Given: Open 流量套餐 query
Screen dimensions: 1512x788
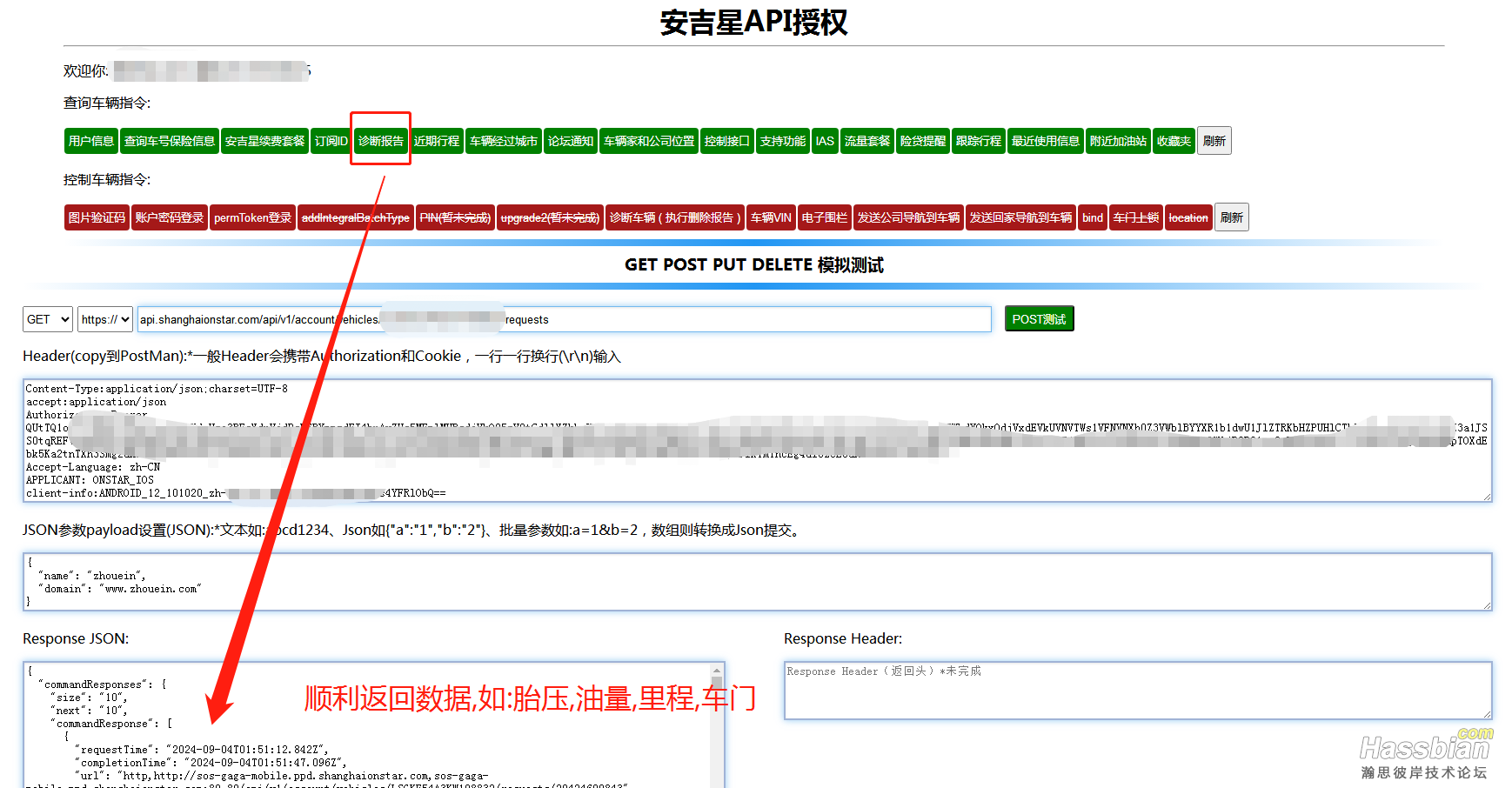Looking at the screenshot, I should coord(867,141).
